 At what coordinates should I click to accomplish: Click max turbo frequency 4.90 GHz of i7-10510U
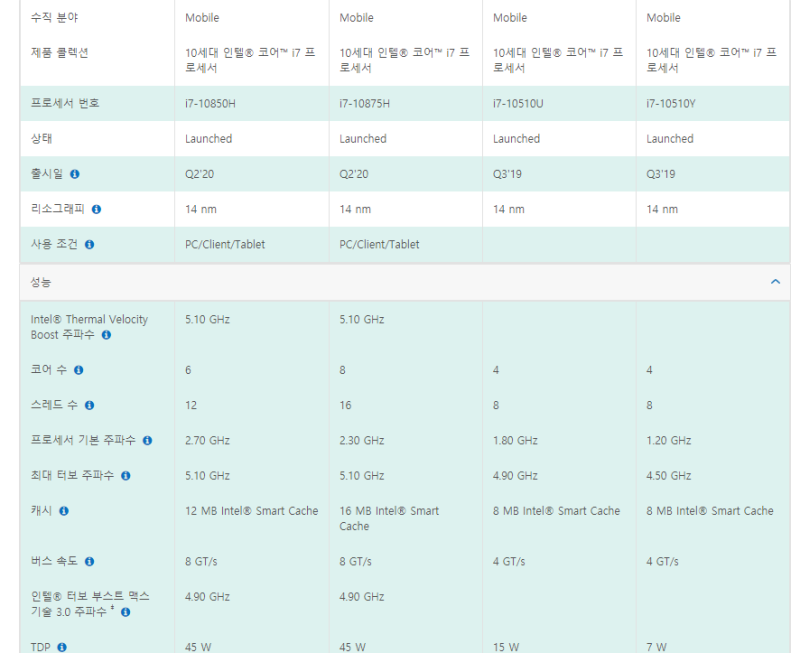coord(515,475)
